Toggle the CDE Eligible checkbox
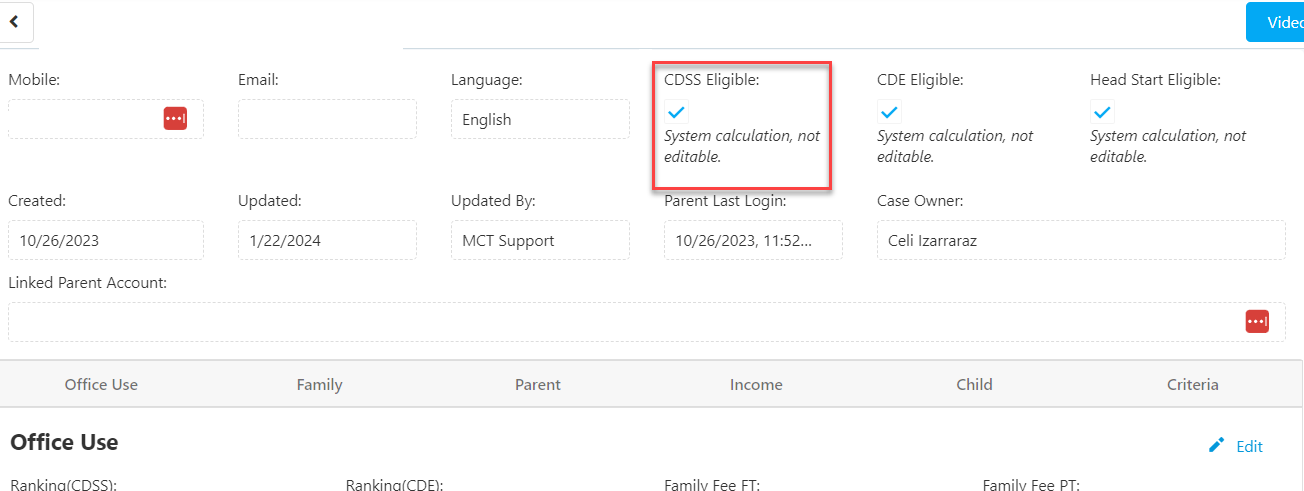The height and width of the screenshot is (491, 1304). coord(889,112)
